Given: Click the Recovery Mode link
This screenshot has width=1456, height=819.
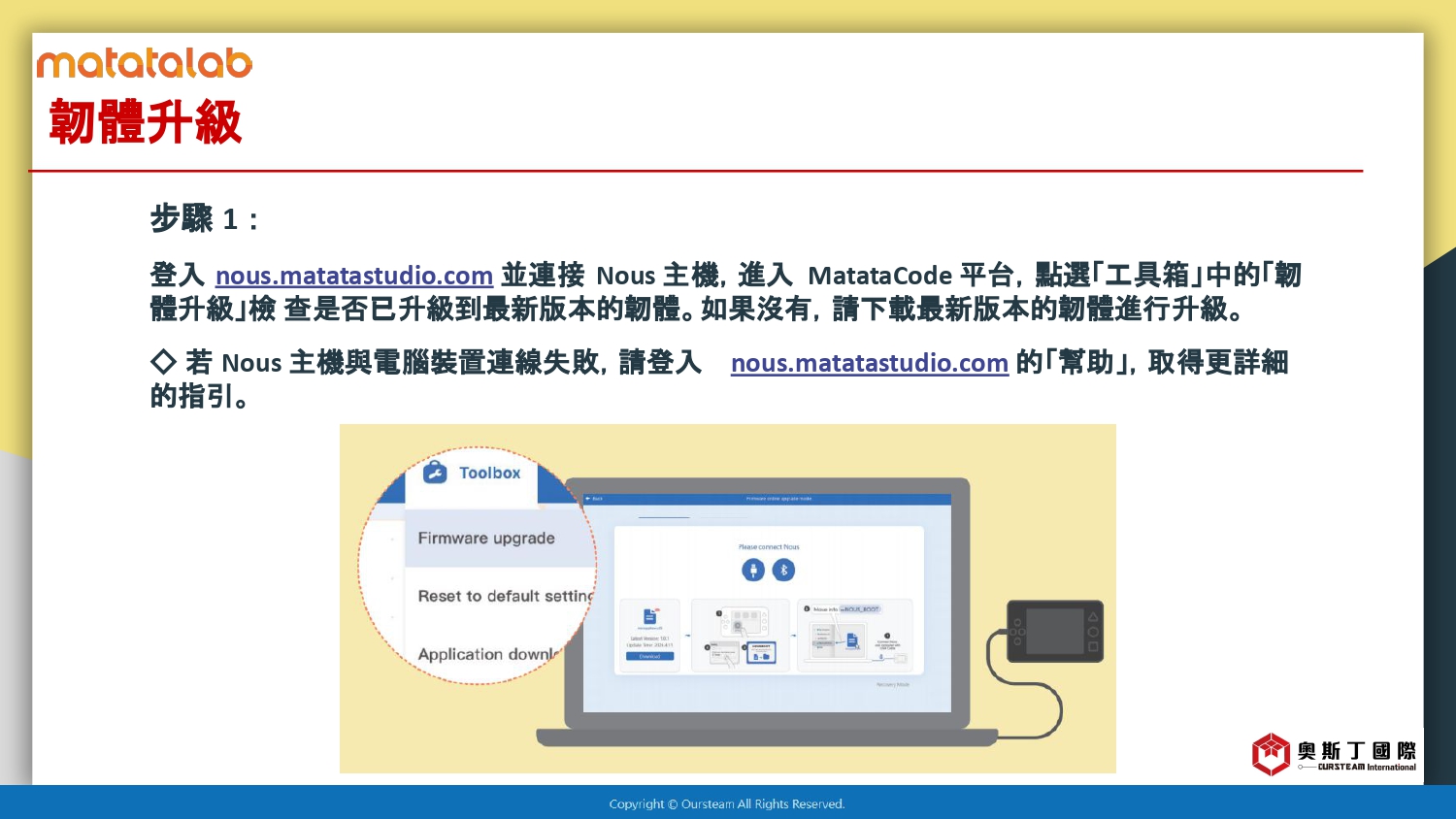Looking at the screenshot, I should tap(893, 685).
